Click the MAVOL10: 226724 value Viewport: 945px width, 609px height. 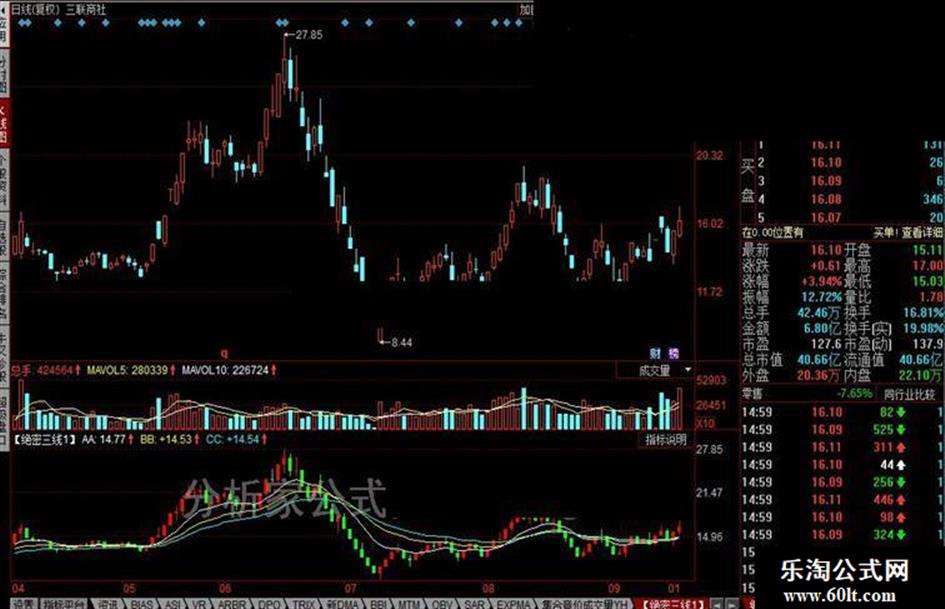click(x=225, y=370)
